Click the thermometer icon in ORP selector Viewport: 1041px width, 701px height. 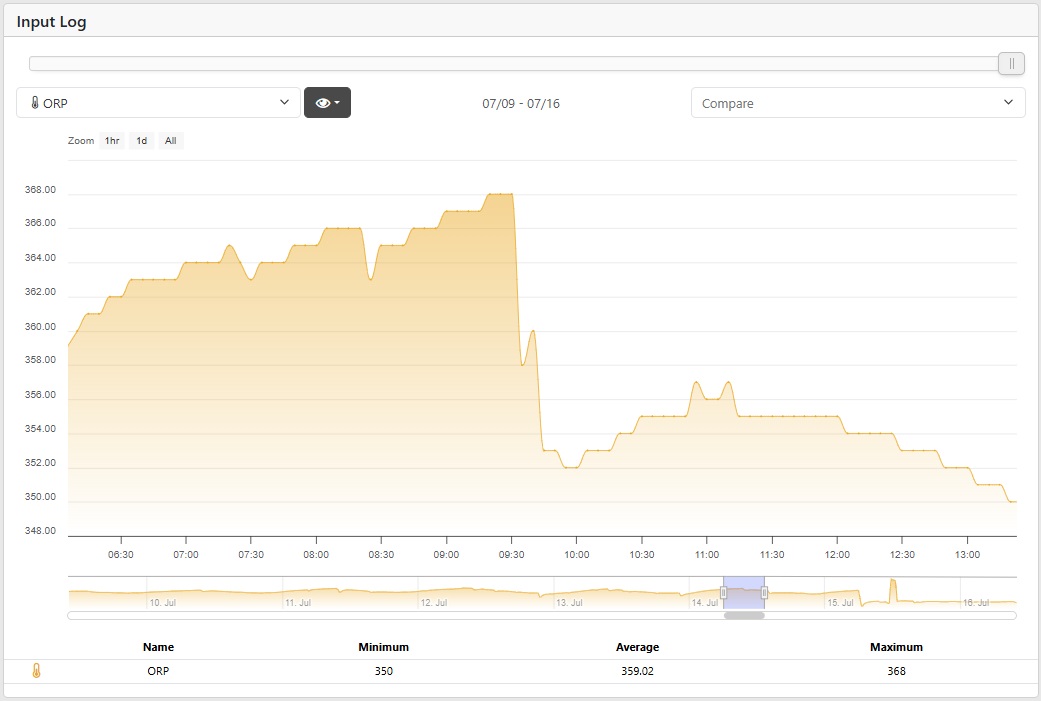click(35, 103)
